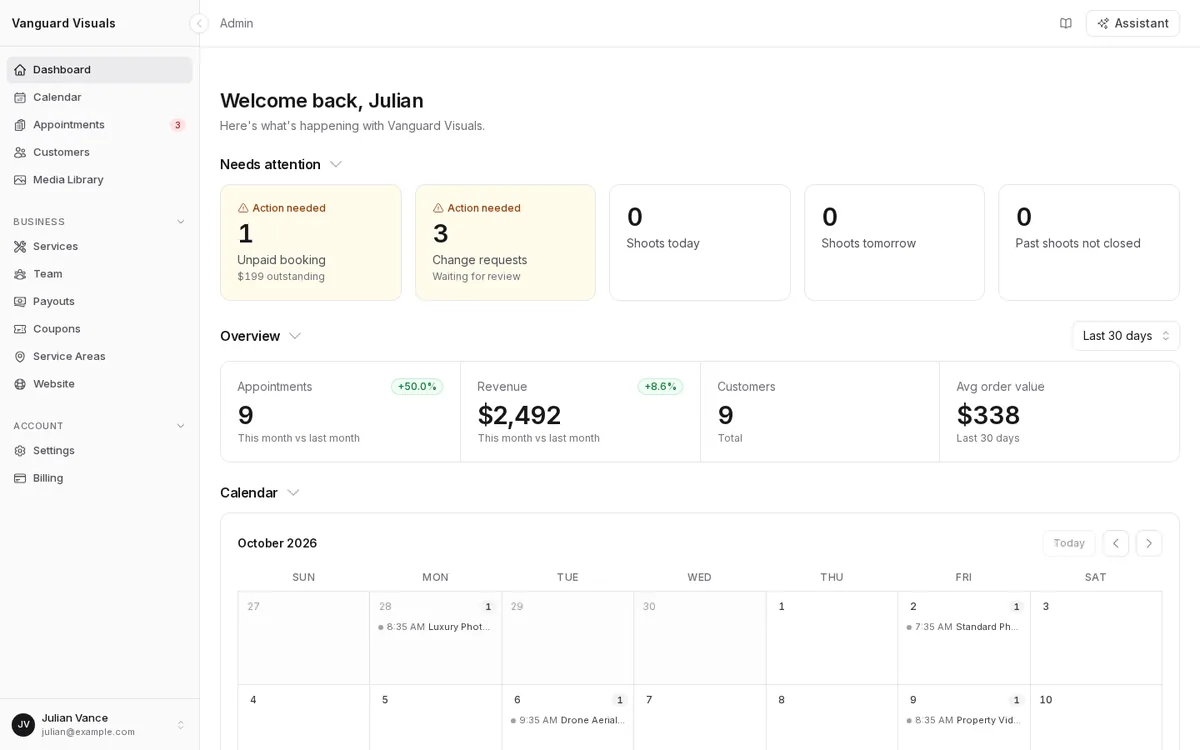
Task: Open the Last 30 days dropdown
Action: (x=1126, y=336)
